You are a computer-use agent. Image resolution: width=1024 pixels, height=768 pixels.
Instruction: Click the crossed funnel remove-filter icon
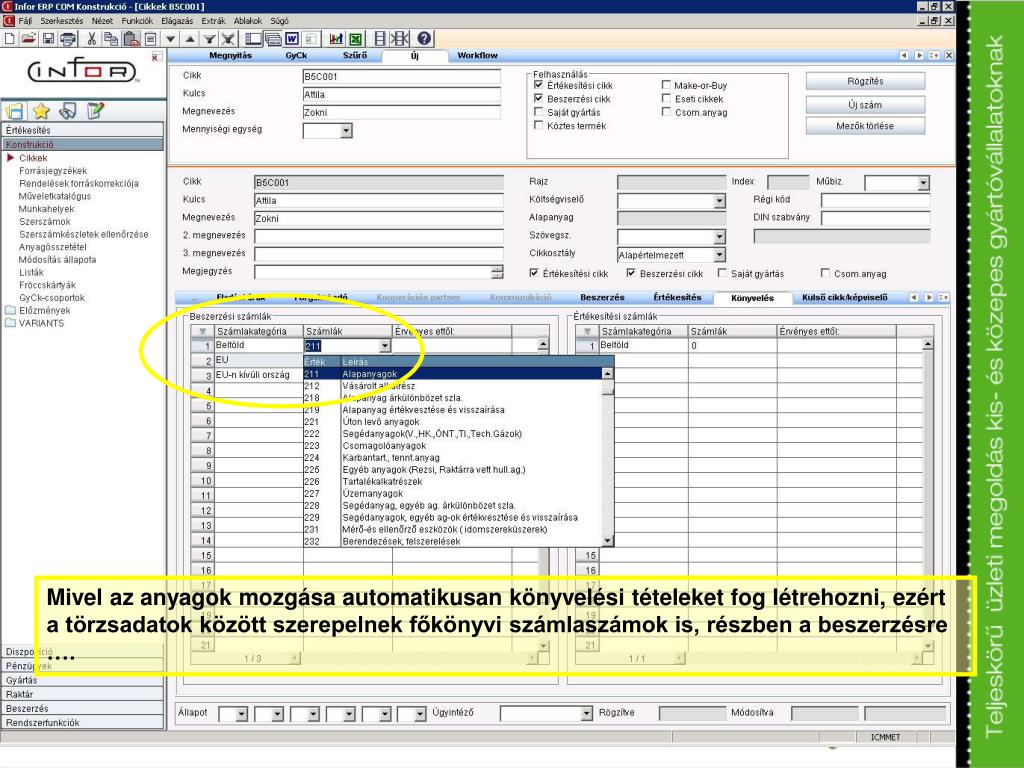pos(228,39)
